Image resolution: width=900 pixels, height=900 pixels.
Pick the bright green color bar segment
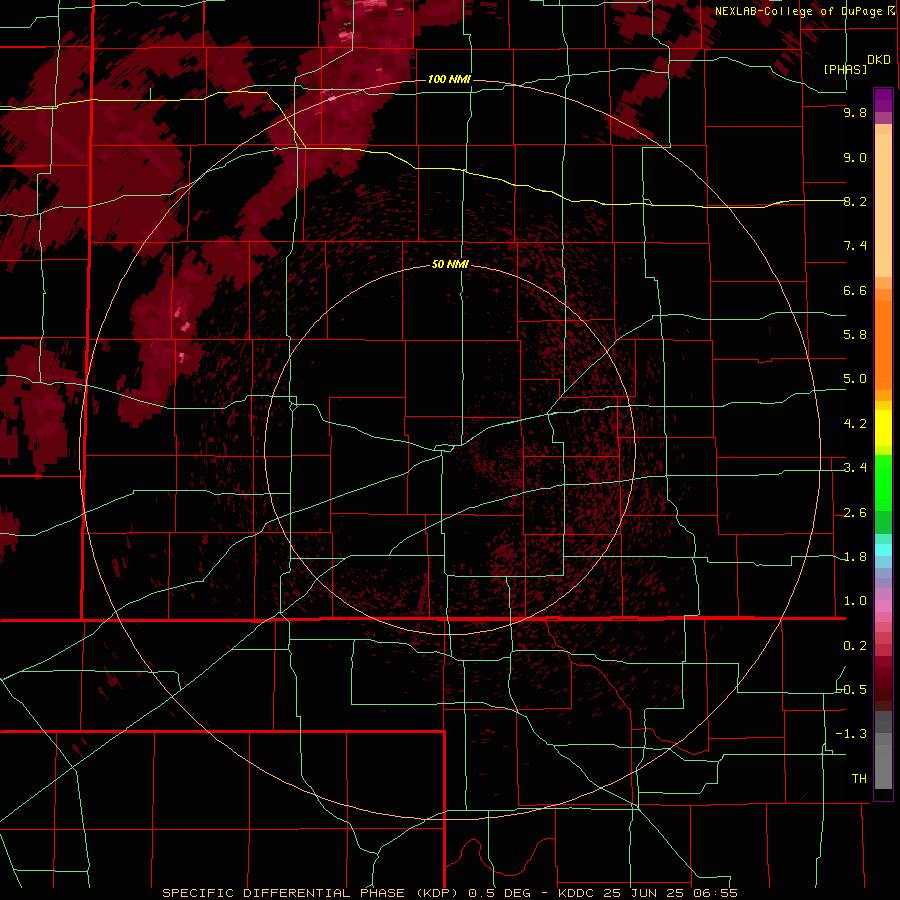pos(883,482)
